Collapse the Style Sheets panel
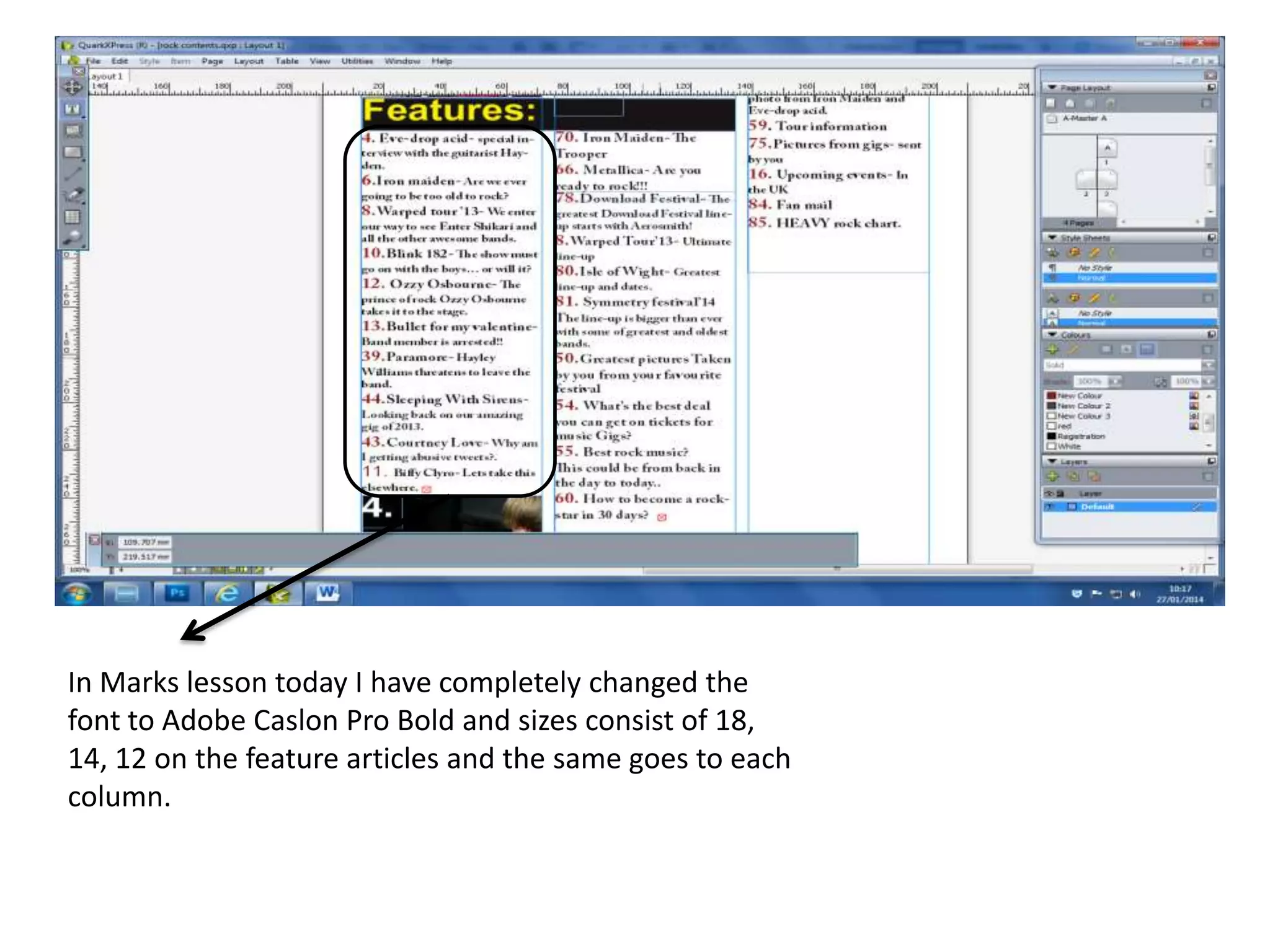The image size is (1270, 952). (1052, 237)
